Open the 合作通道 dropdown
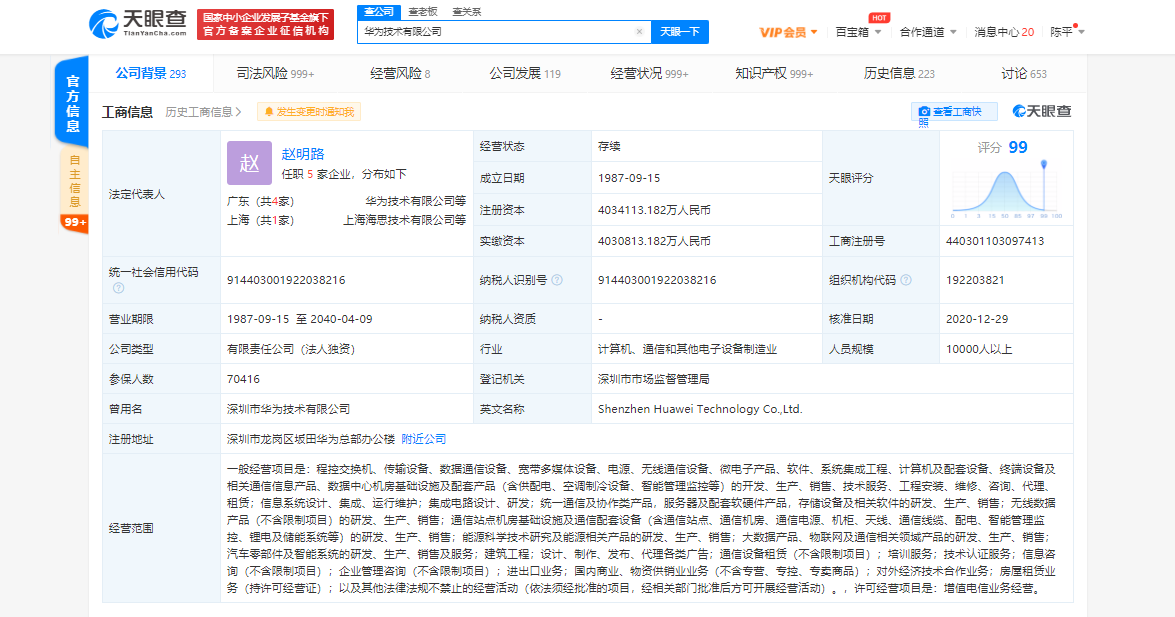Screen dimensions: 1175x617 (928, 32)
